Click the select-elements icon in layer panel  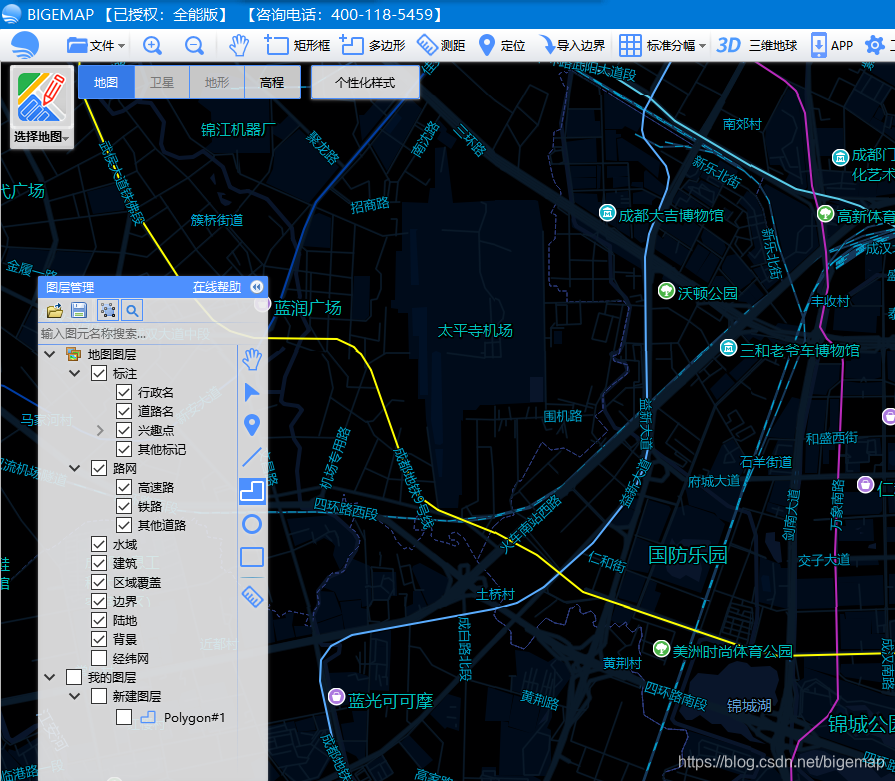[108, 311]
